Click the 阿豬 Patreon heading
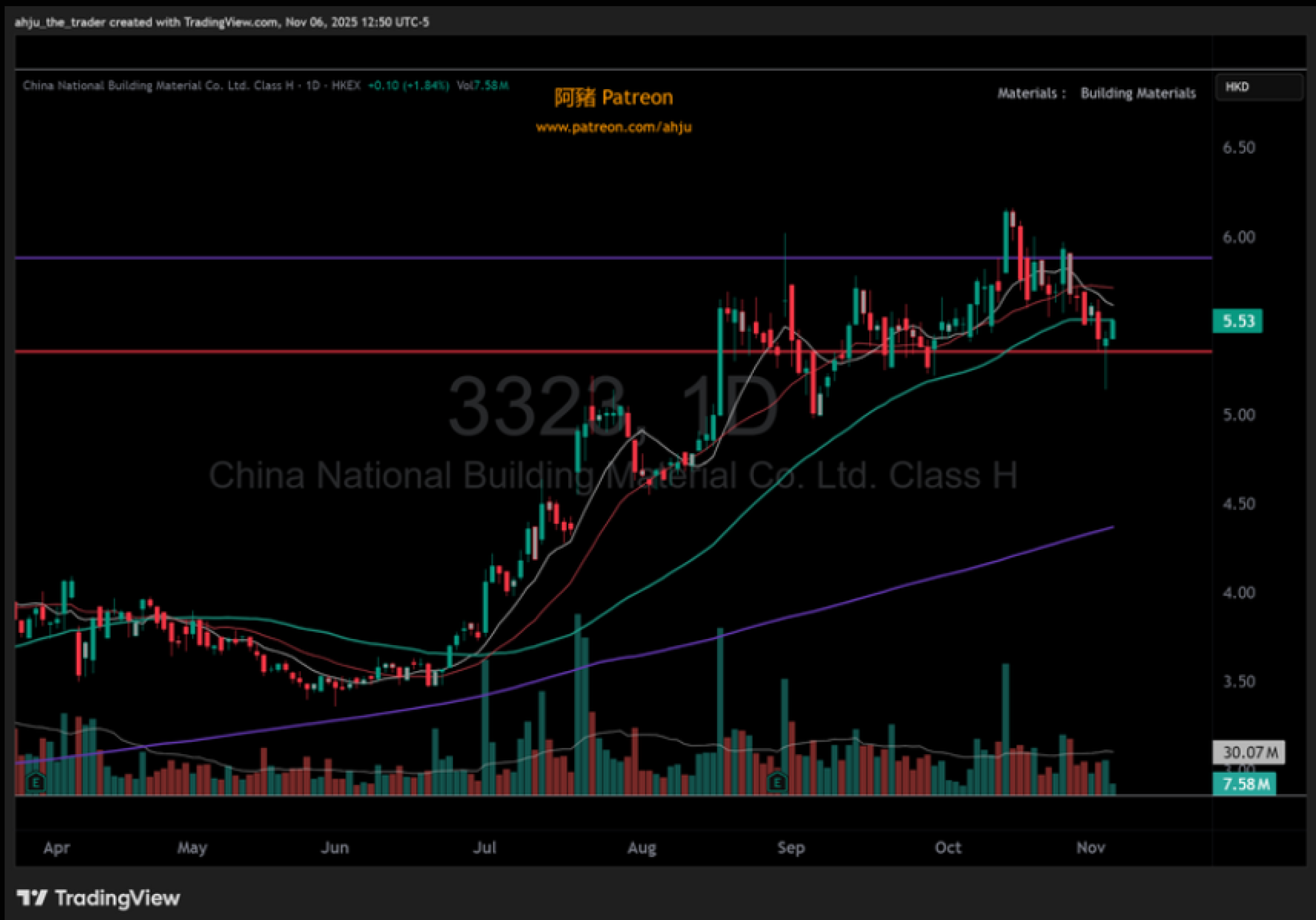Image resolution: width=1316 pixels, height=920 pixels. pos(613,97)
